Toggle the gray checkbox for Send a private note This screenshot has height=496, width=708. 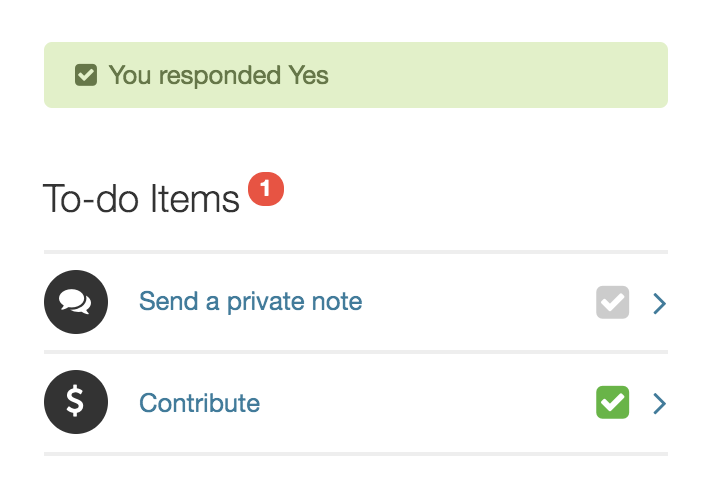pos(612,302)
